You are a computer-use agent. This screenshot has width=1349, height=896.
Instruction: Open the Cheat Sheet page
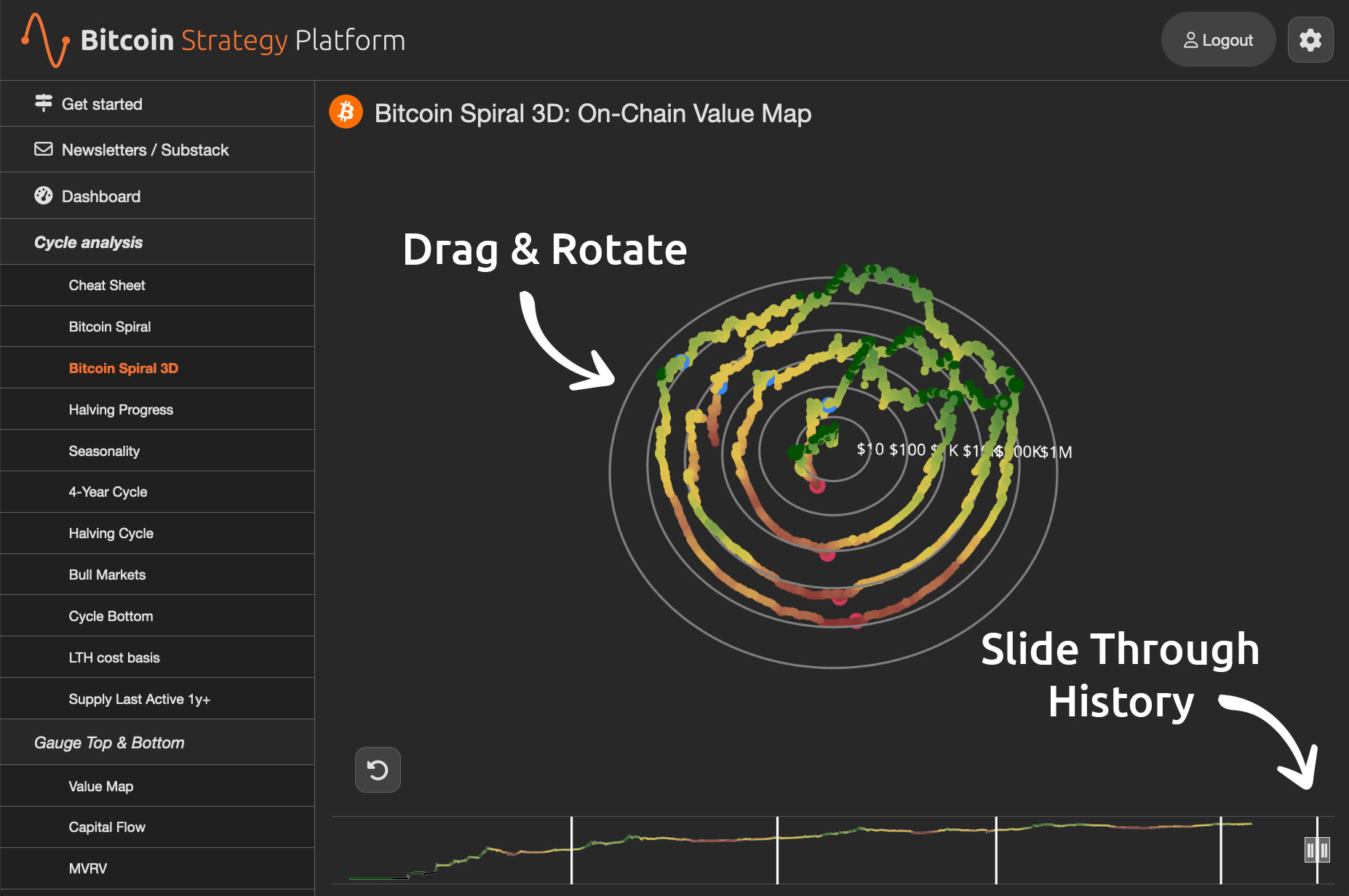157,285
